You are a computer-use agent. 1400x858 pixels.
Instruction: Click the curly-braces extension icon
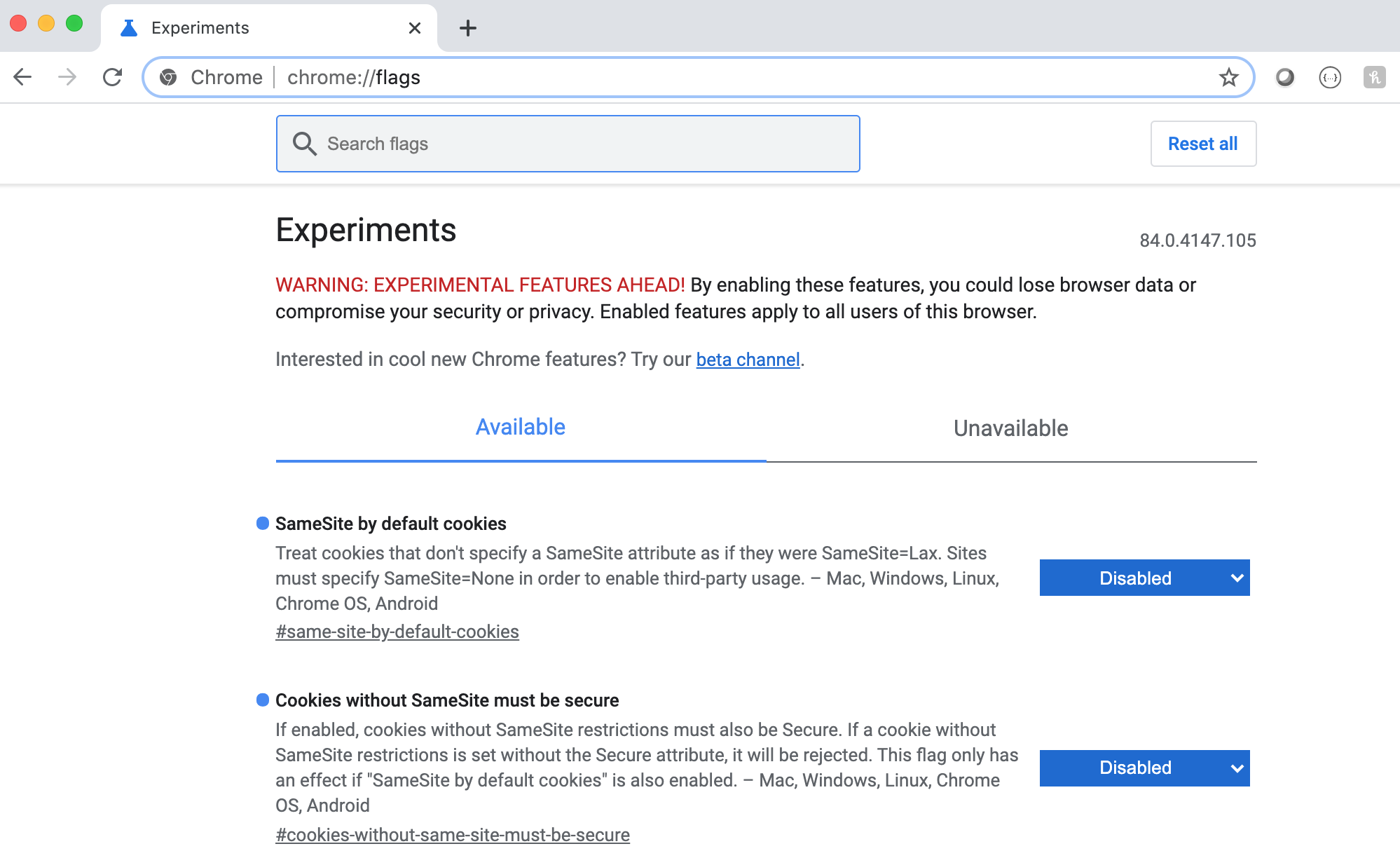pos(1329,77)
